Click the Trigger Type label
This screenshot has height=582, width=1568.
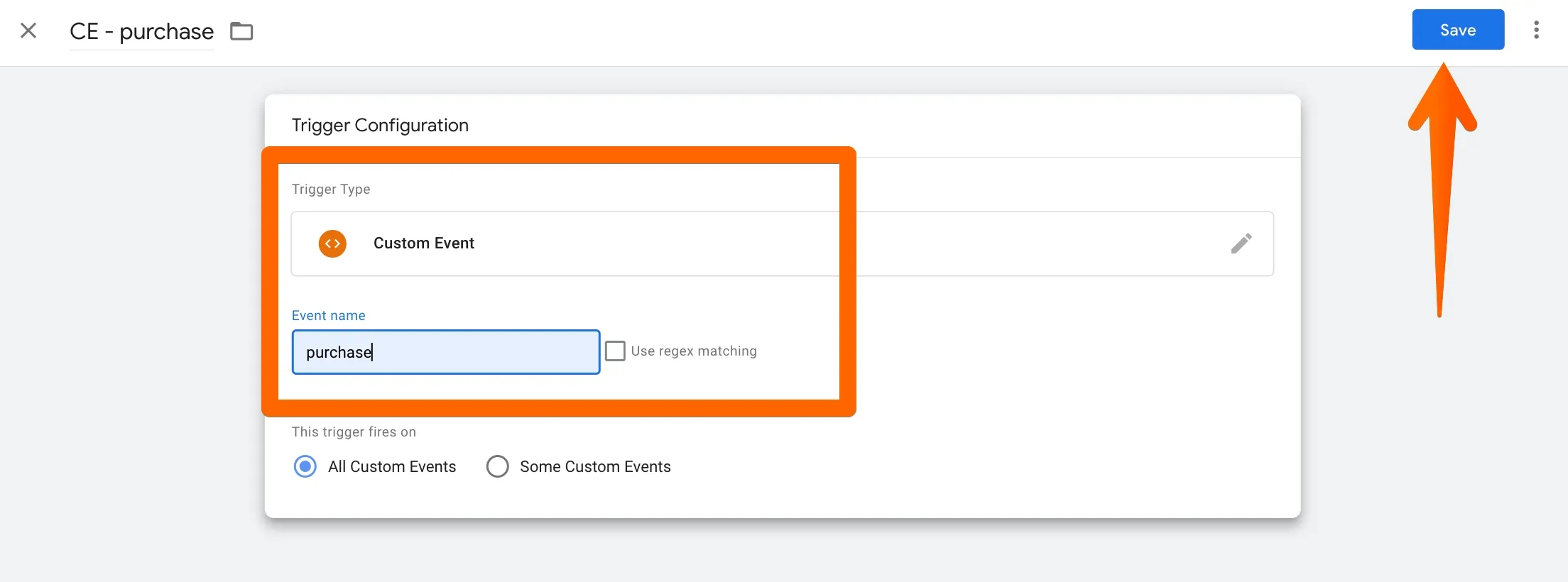pos(331,190)
